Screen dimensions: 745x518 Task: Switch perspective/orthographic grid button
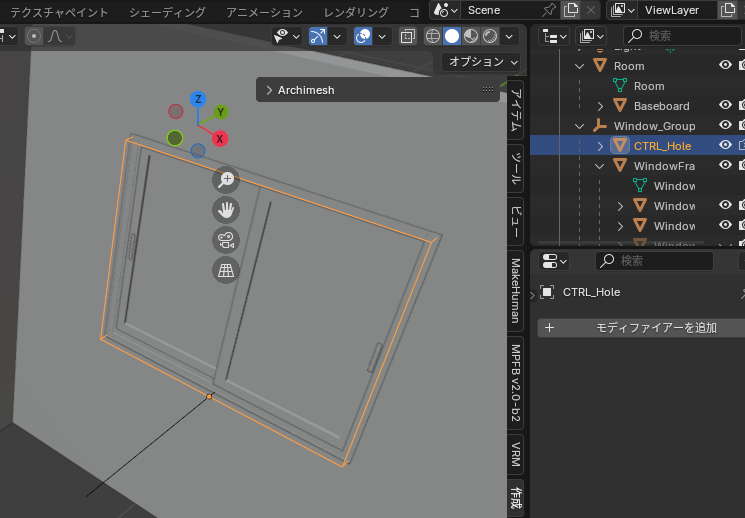pyautogui.click(x=226, y=271)
